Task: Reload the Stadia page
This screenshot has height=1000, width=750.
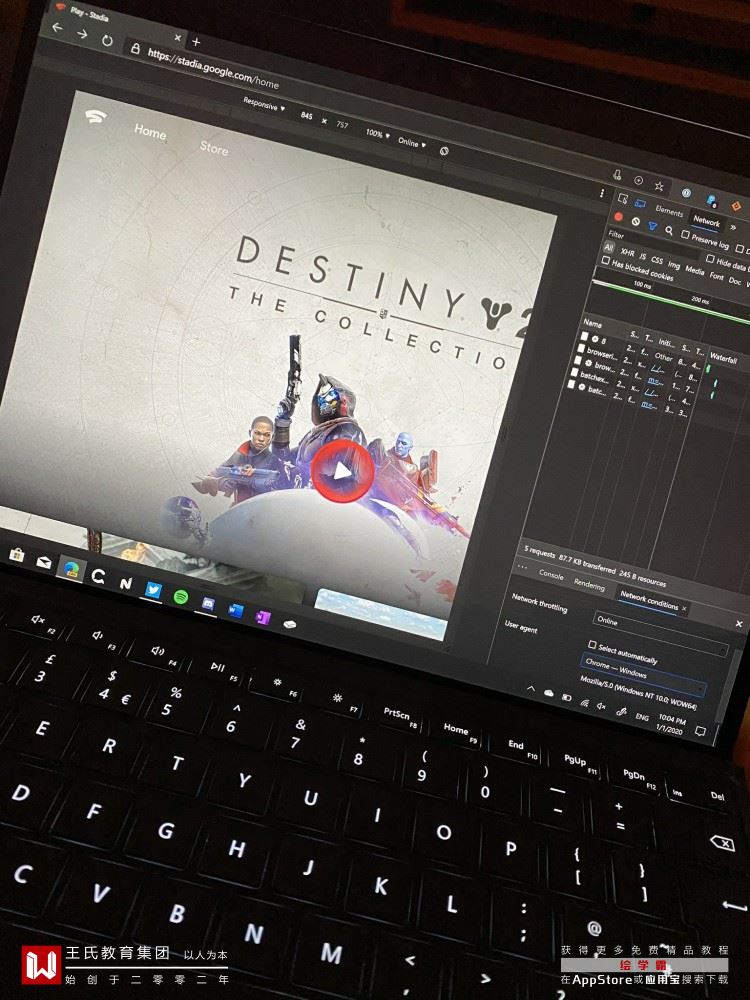Action: point(107,41)
